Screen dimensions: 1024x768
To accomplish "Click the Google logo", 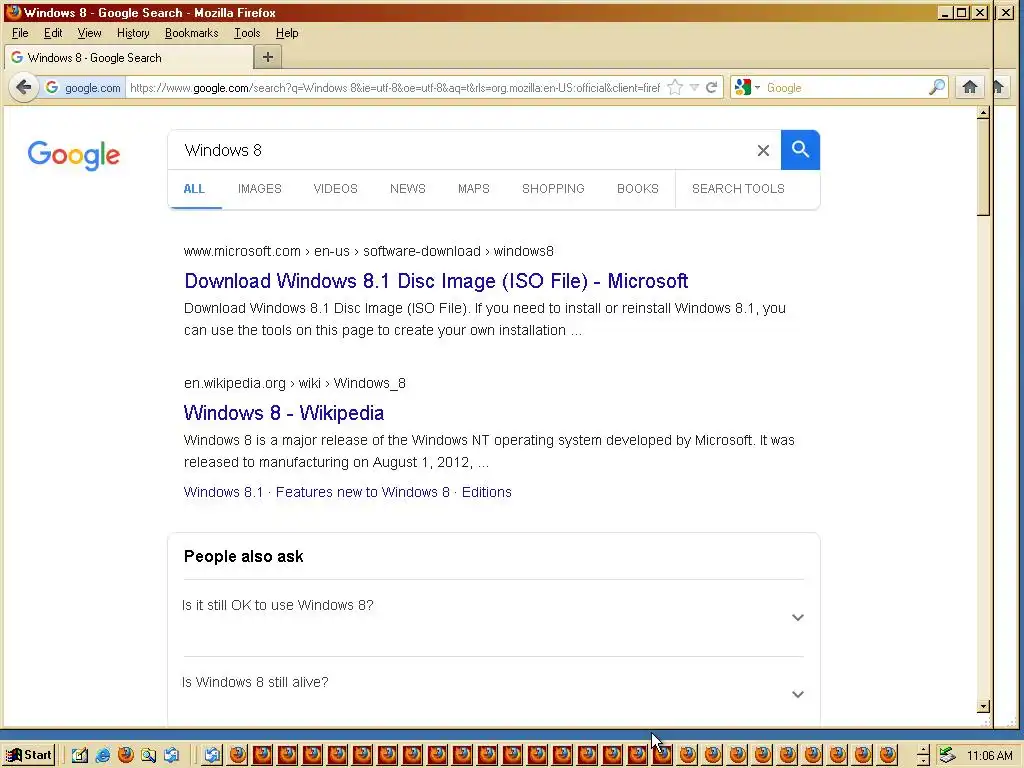I will tap(74, 155).
